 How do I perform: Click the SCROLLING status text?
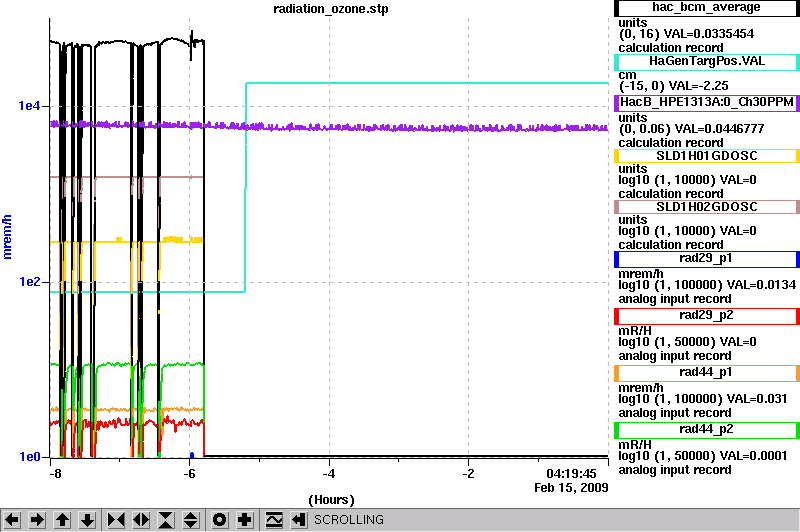[x=348, y=520]
